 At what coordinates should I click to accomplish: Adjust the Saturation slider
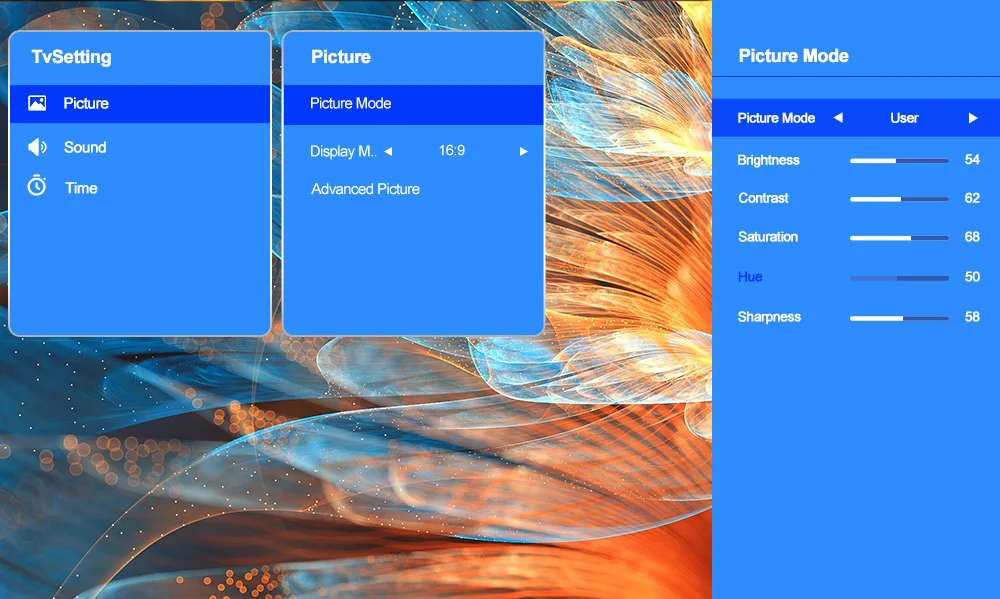pyautogui.click(x=899, y=238)
